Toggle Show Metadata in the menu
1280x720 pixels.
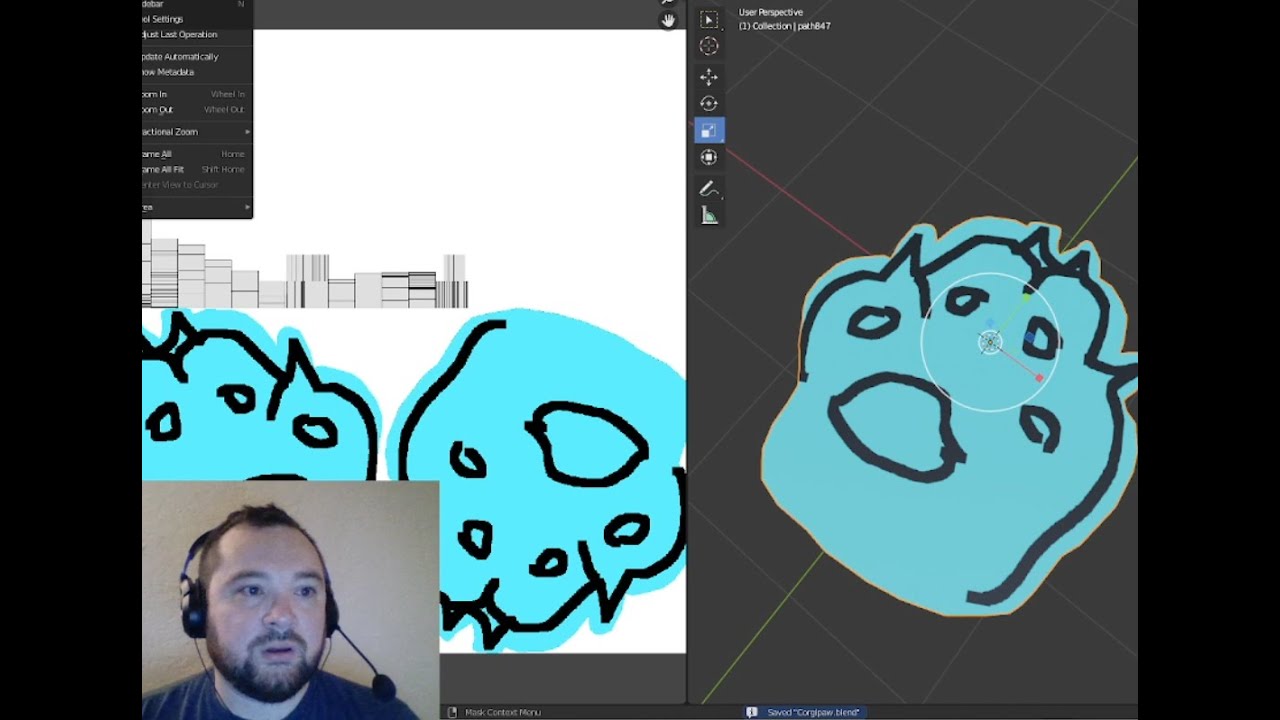(197, 72)
